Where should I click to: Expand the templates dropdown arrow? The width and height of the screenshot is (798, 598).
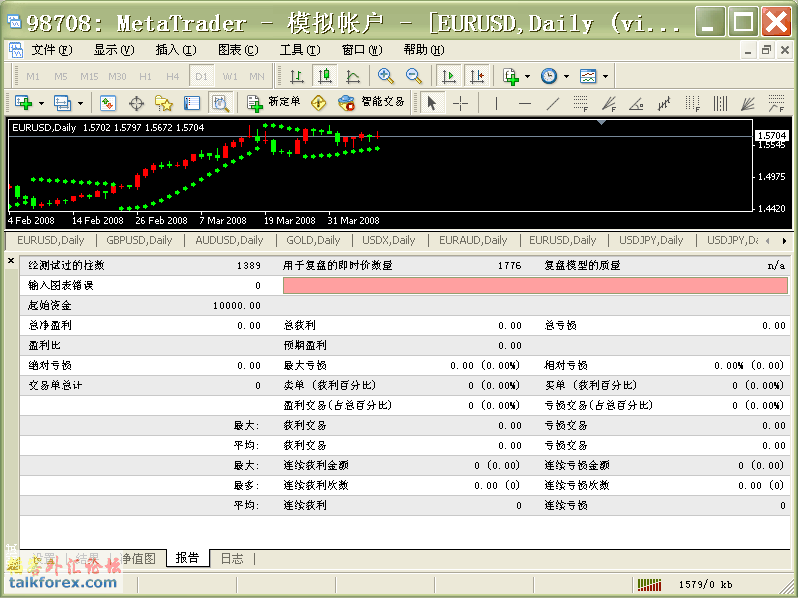point(605,77)
